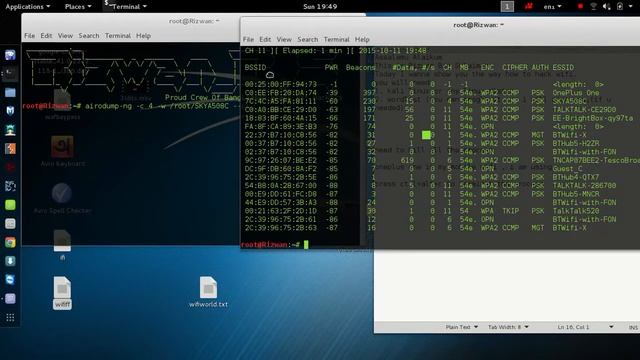Open Terminal menu in front terminal
Screen dimensions: 640x360
pos(336,40)
